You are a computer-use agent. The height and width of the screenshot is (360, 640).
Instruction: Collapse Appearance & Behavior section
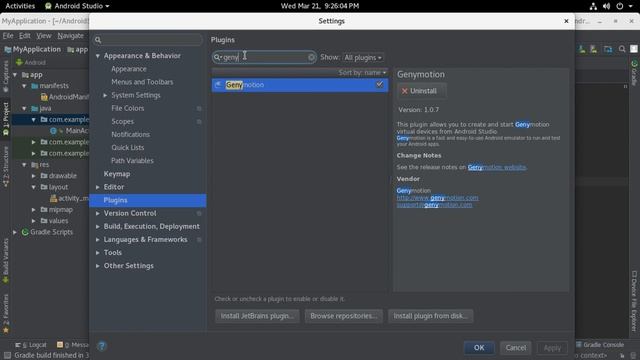click(x=98, y=56)
